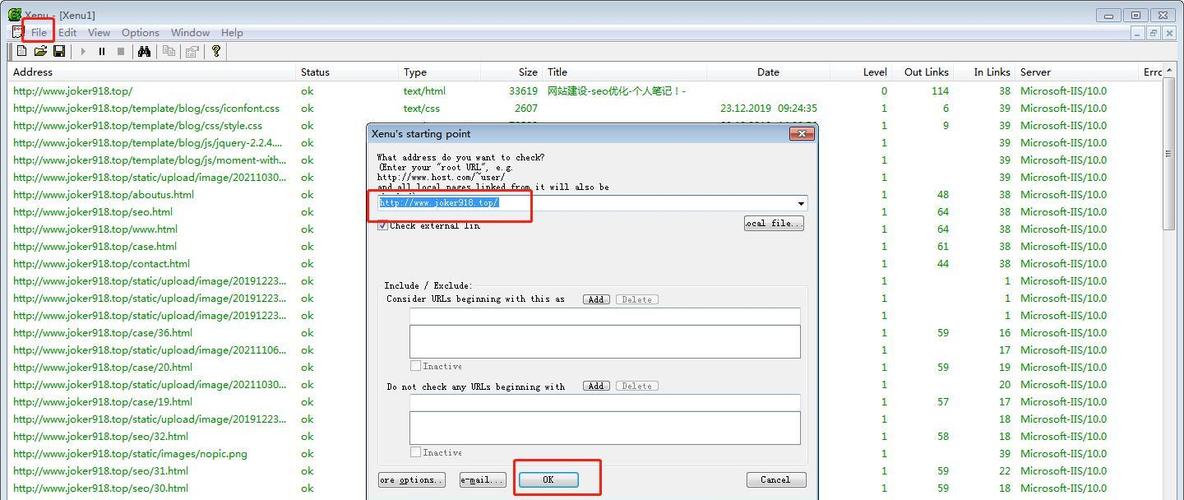Sort by the Date column header
Image resolution: width=1184 pixels, height=500 pixels.
768,72
